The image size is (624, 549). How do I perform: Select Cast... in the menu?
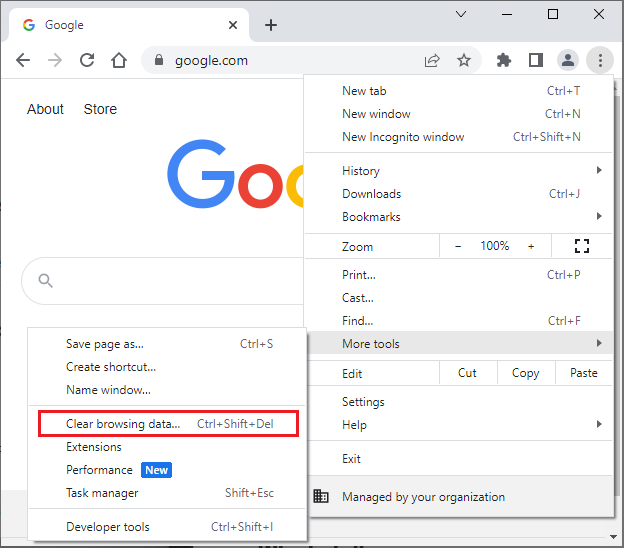pos(458,298)
